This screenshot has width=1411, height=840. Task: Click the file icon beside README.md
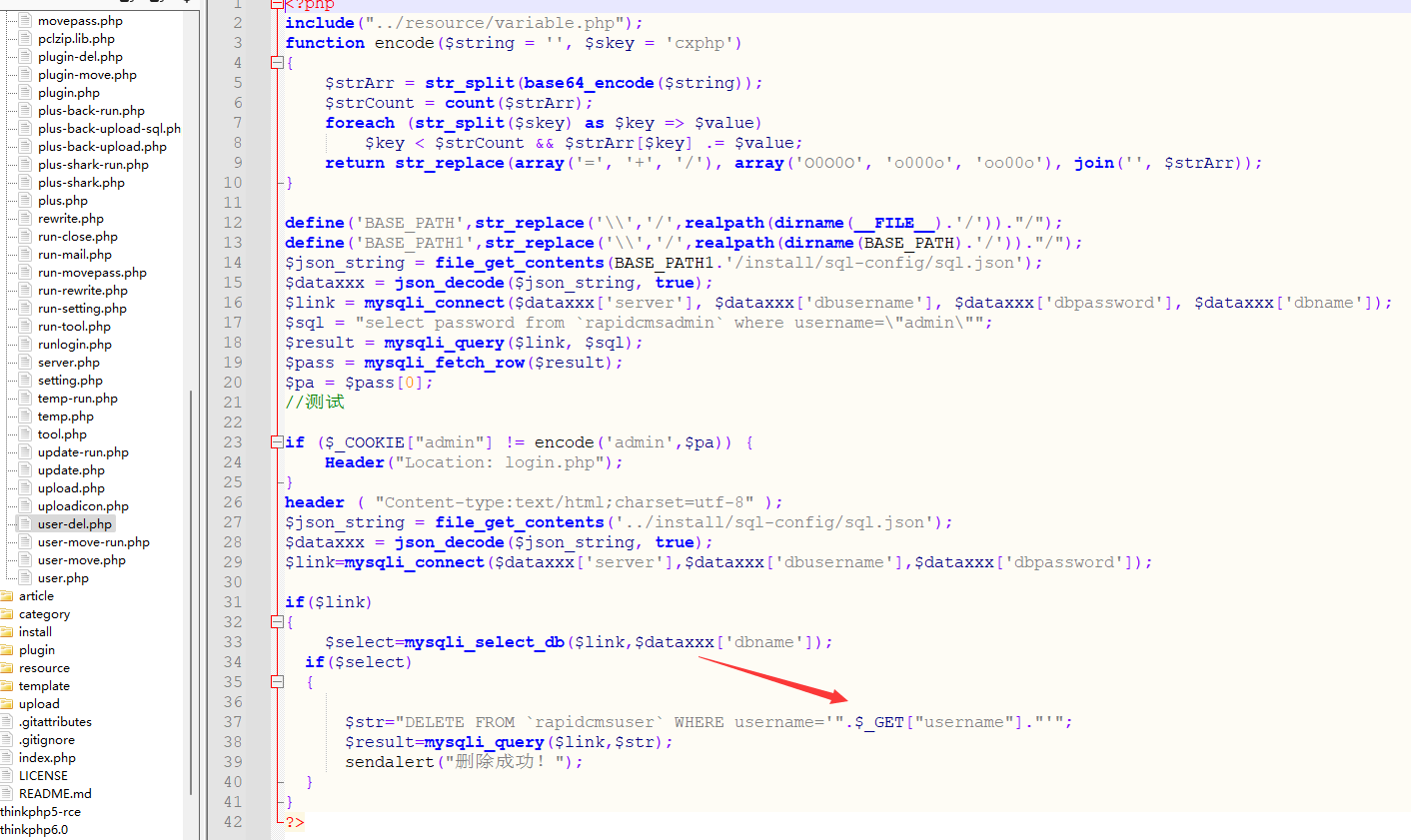point(7,794)
